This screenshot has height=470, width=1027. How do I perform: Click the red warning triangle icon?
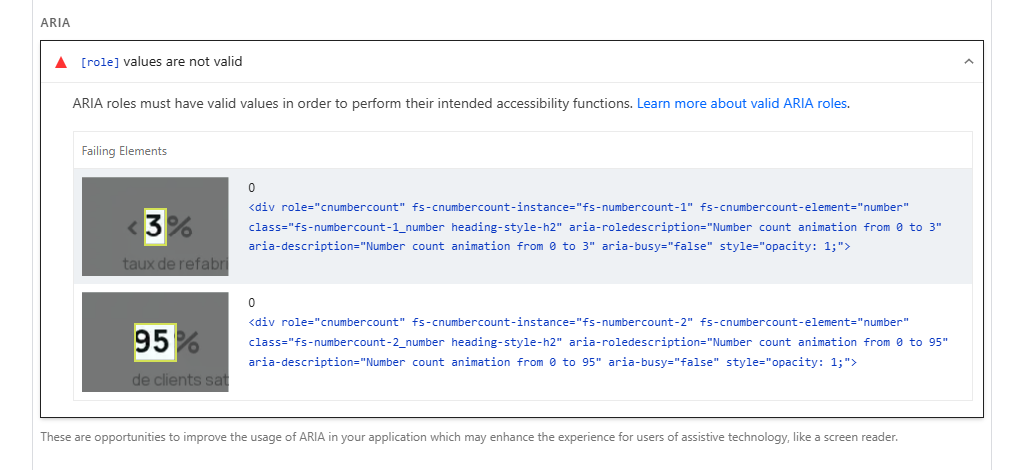[61, 62]
